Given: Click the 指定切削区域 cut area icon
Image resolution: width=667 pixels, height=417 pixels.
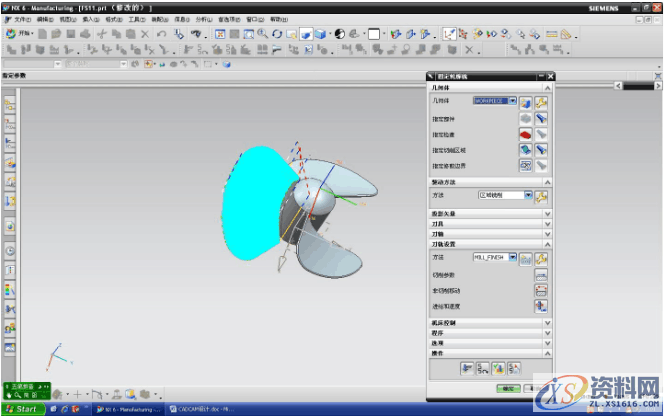Looking at the screenshot, I should 525,149.
